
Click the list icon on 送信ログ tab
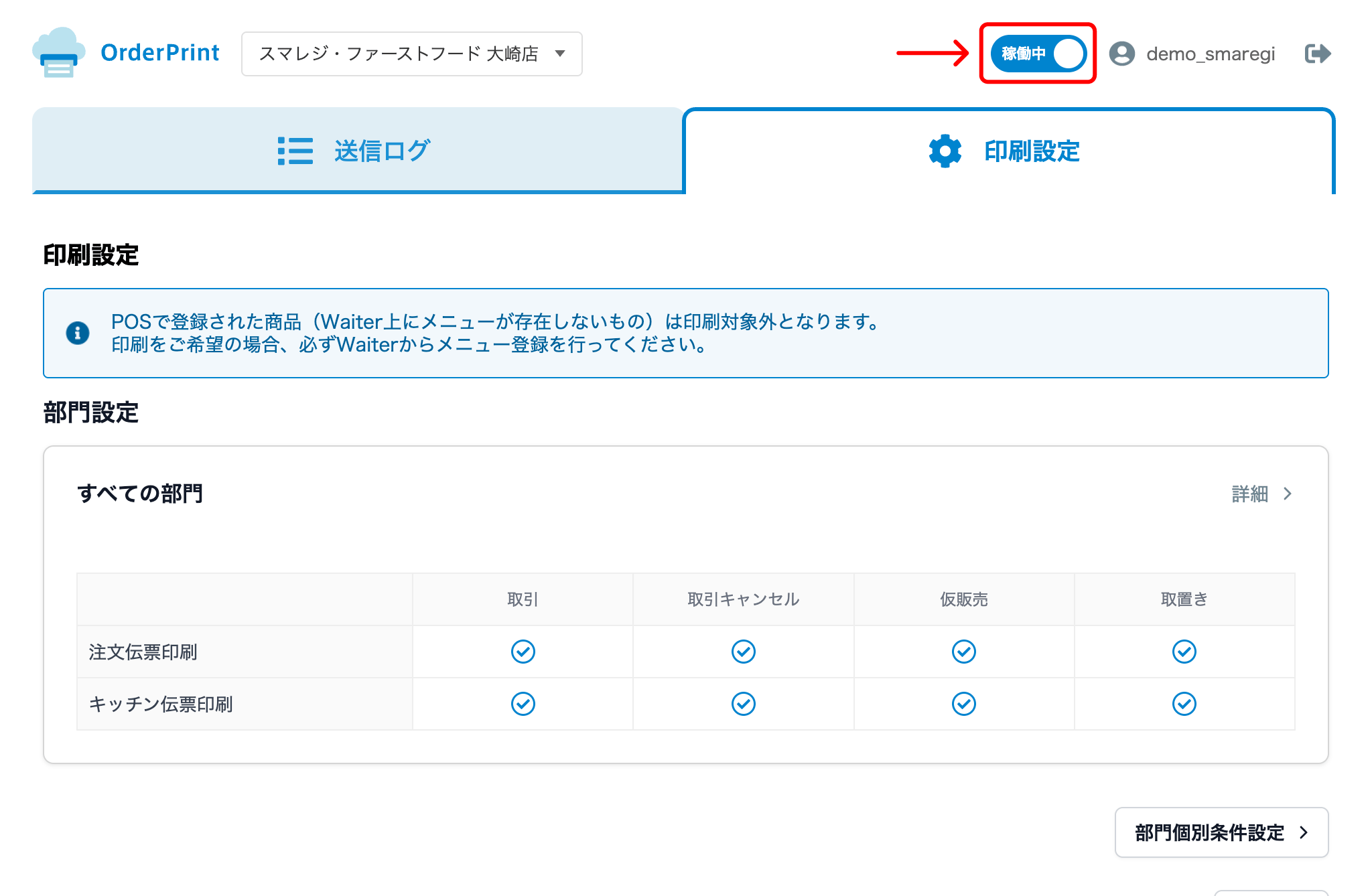(x=295, y=151)
